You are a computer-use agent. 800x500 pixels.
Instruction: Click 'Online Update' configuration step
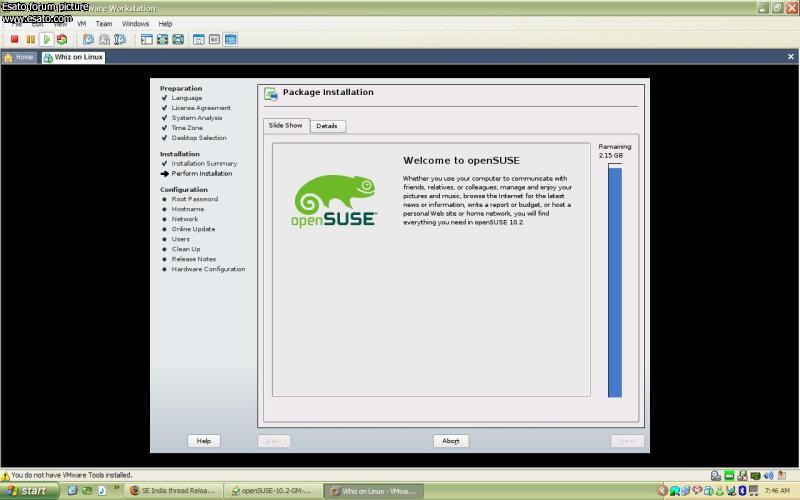point(193,229)
